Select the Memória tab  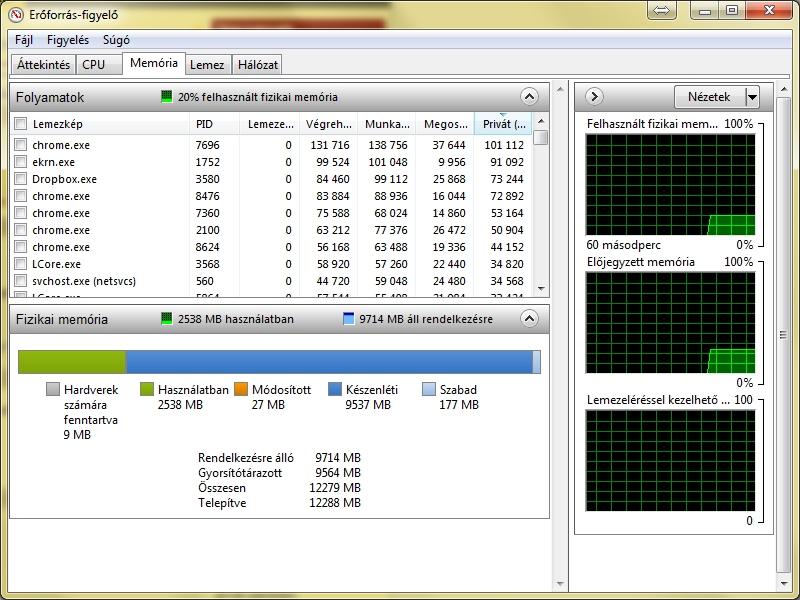pos(154,63)
